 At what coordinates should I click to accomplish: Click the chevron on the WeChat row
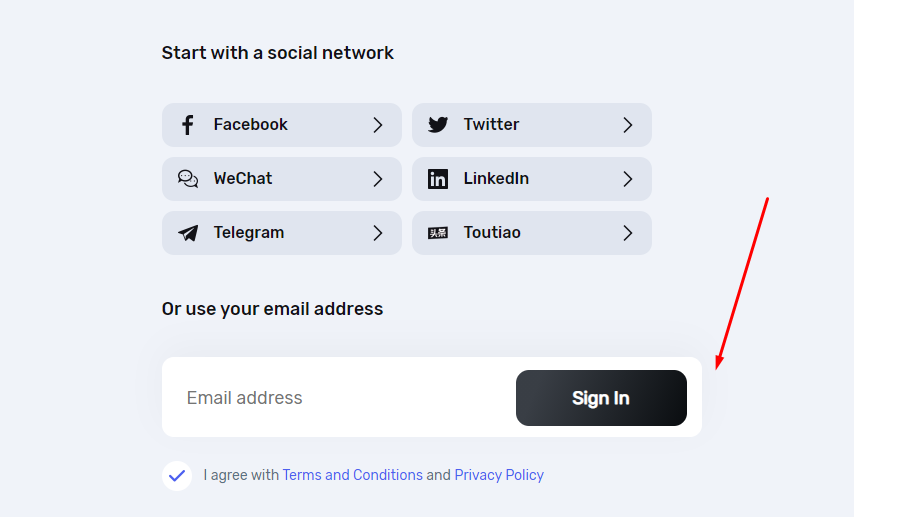378,179
